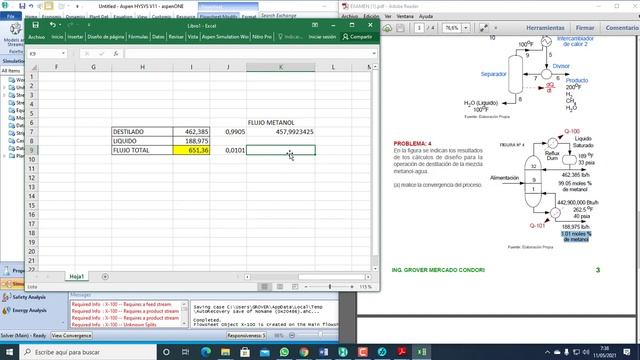
Task: Click the Excel zoom out minus button
Action: 306,287
